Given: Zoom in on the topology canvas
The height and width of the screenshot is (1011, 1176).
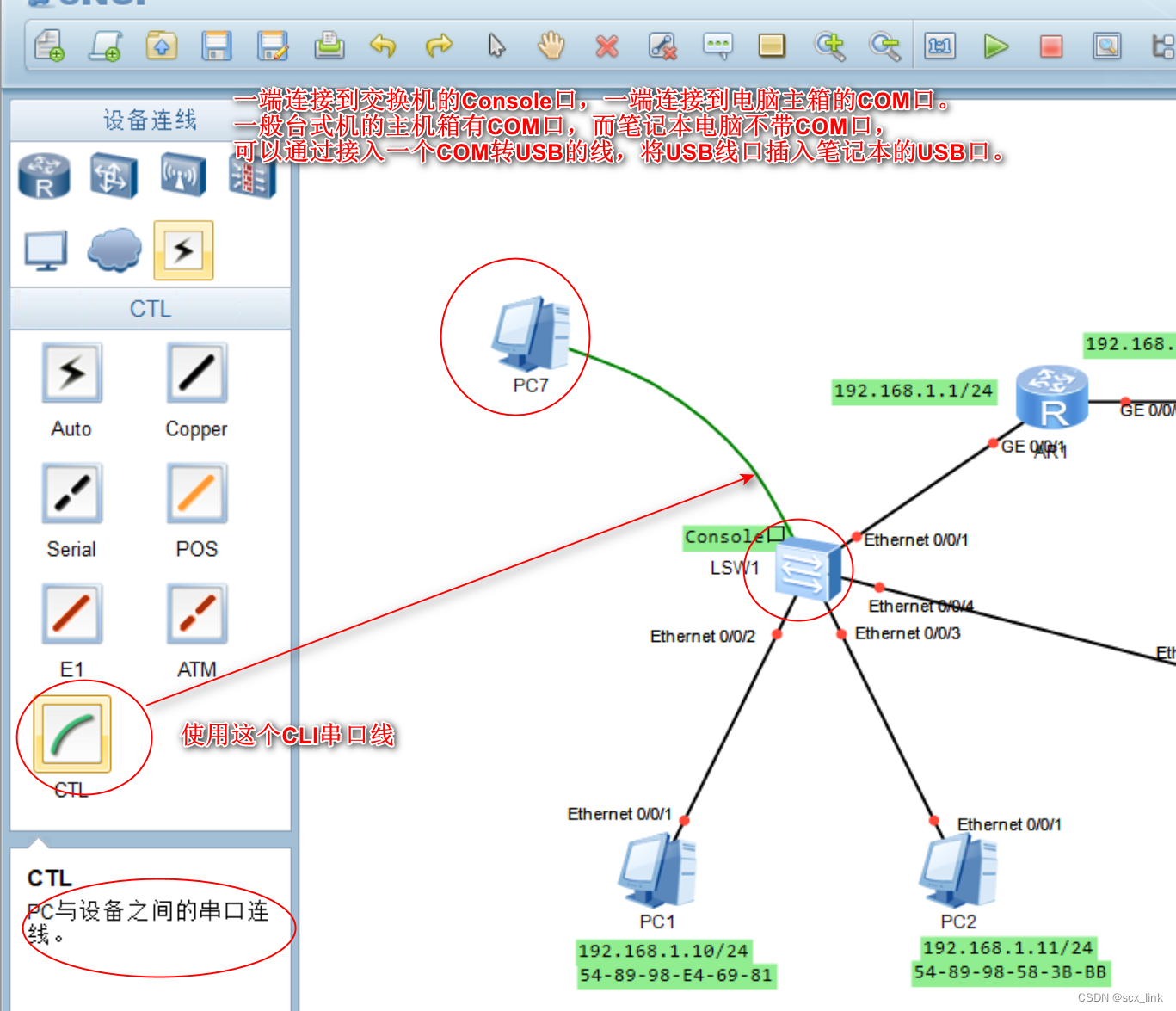Looking at the screenshot, I should [830, 45].
